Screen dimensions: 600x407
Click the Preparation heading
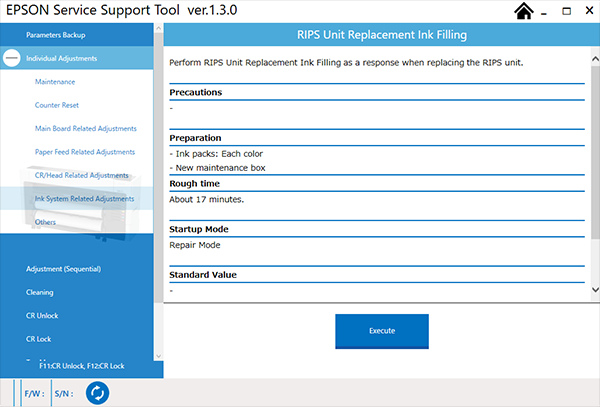click(x=195, y=138)
